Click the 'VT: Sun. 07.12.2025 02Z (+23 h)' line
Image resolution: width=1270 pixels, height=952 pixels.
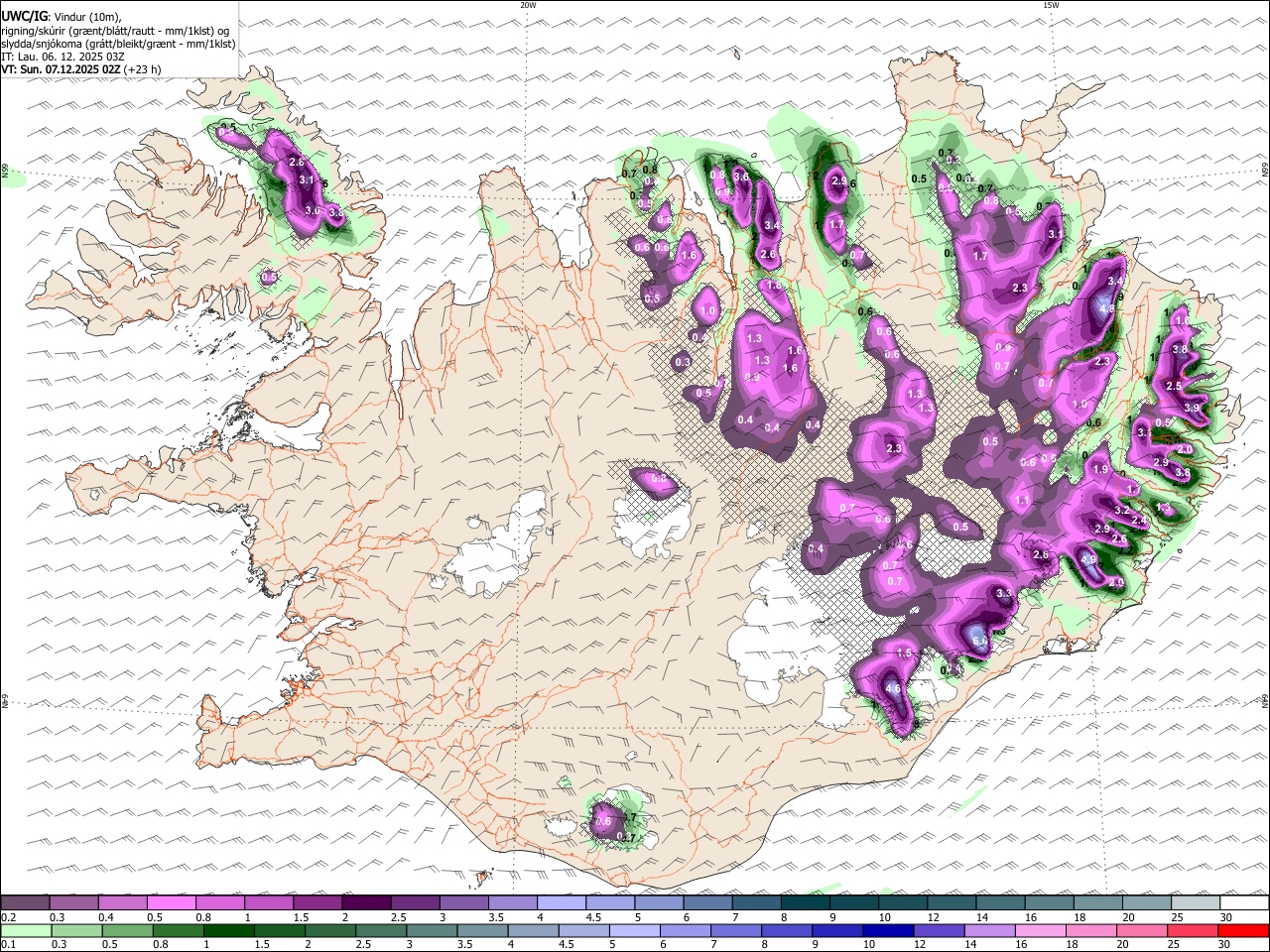(x=81, y=69)
